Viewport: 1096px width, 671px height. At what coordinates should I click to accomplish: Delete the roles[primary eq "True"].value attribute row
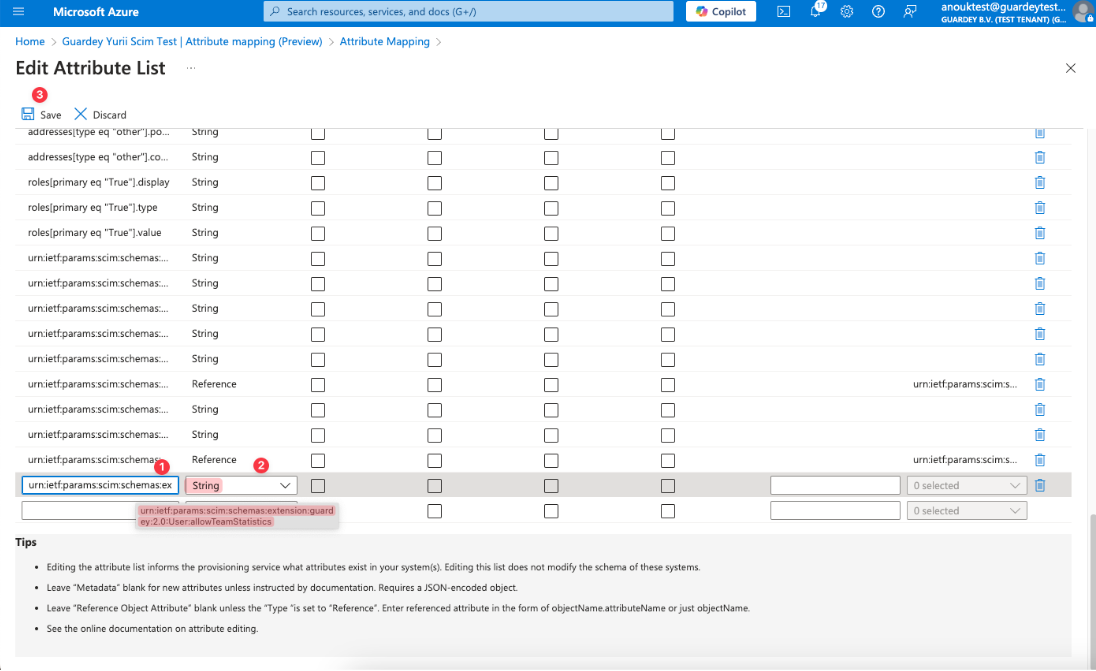(1039, 233)
